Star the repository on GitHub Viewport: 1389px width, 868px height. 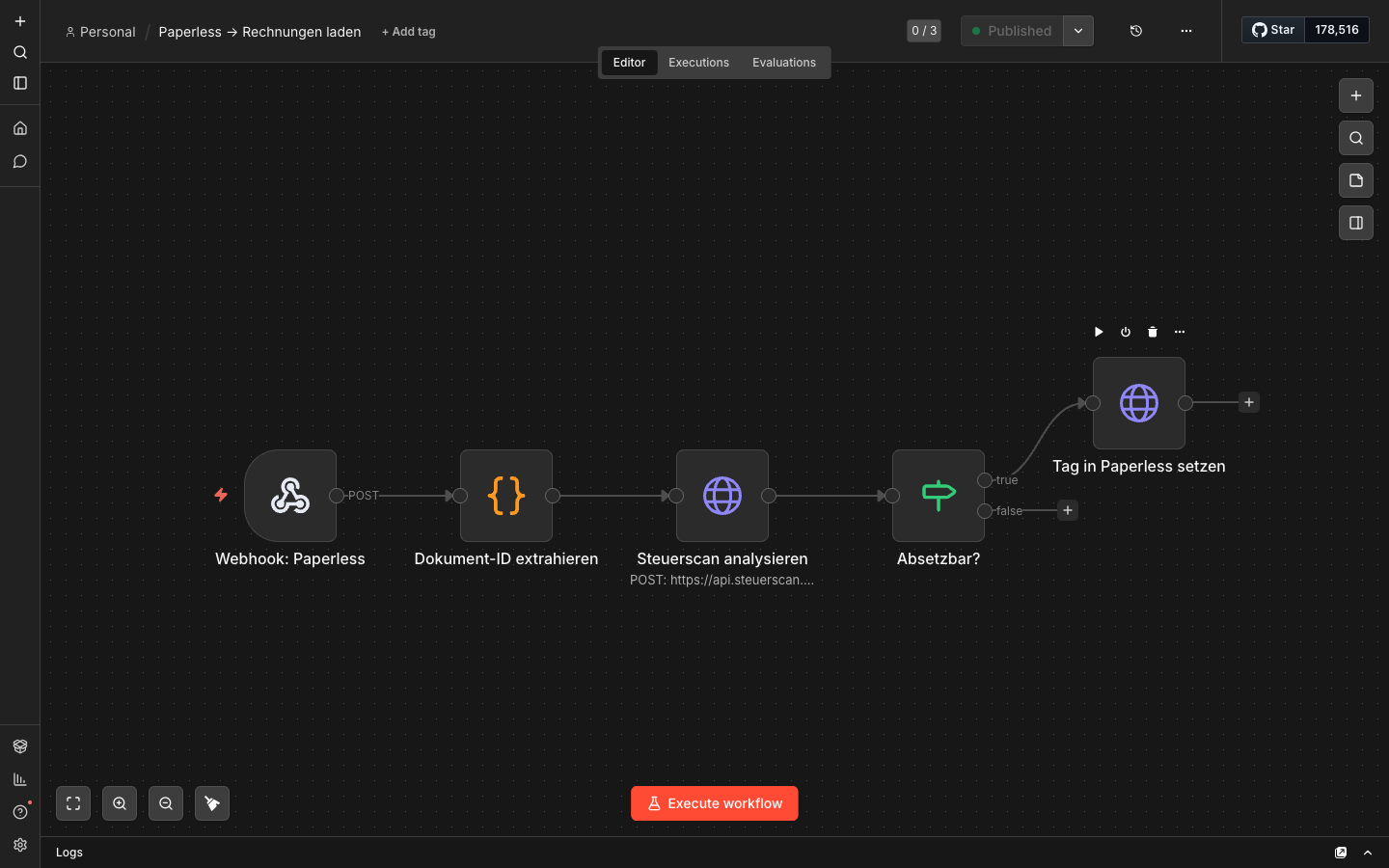tap(1272, 29)
